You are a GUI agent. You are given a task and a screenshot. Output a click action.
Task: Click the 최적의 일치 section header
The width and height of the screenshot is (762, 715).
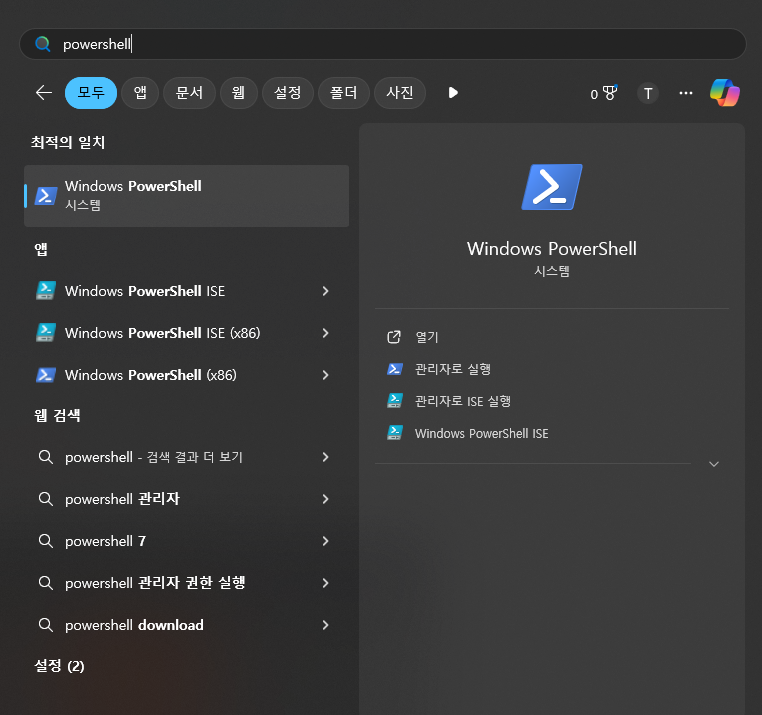tap(68, 142)
